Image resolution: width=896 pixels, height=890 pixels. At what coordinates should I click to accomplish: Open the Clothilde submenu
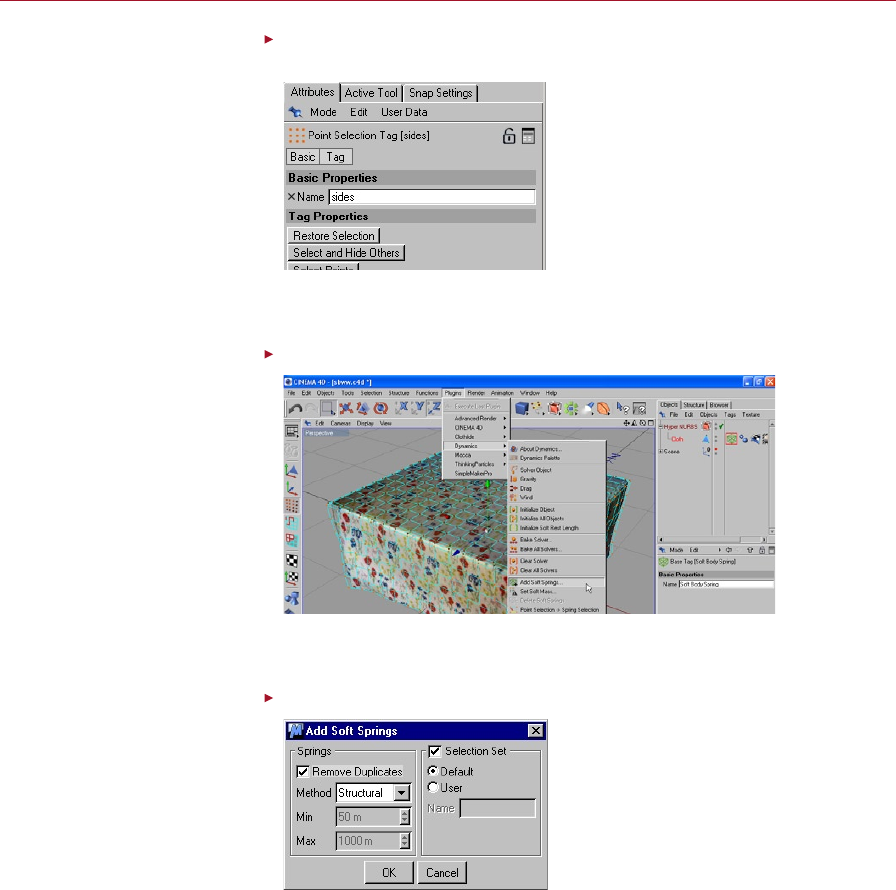(x=476, y=437)
